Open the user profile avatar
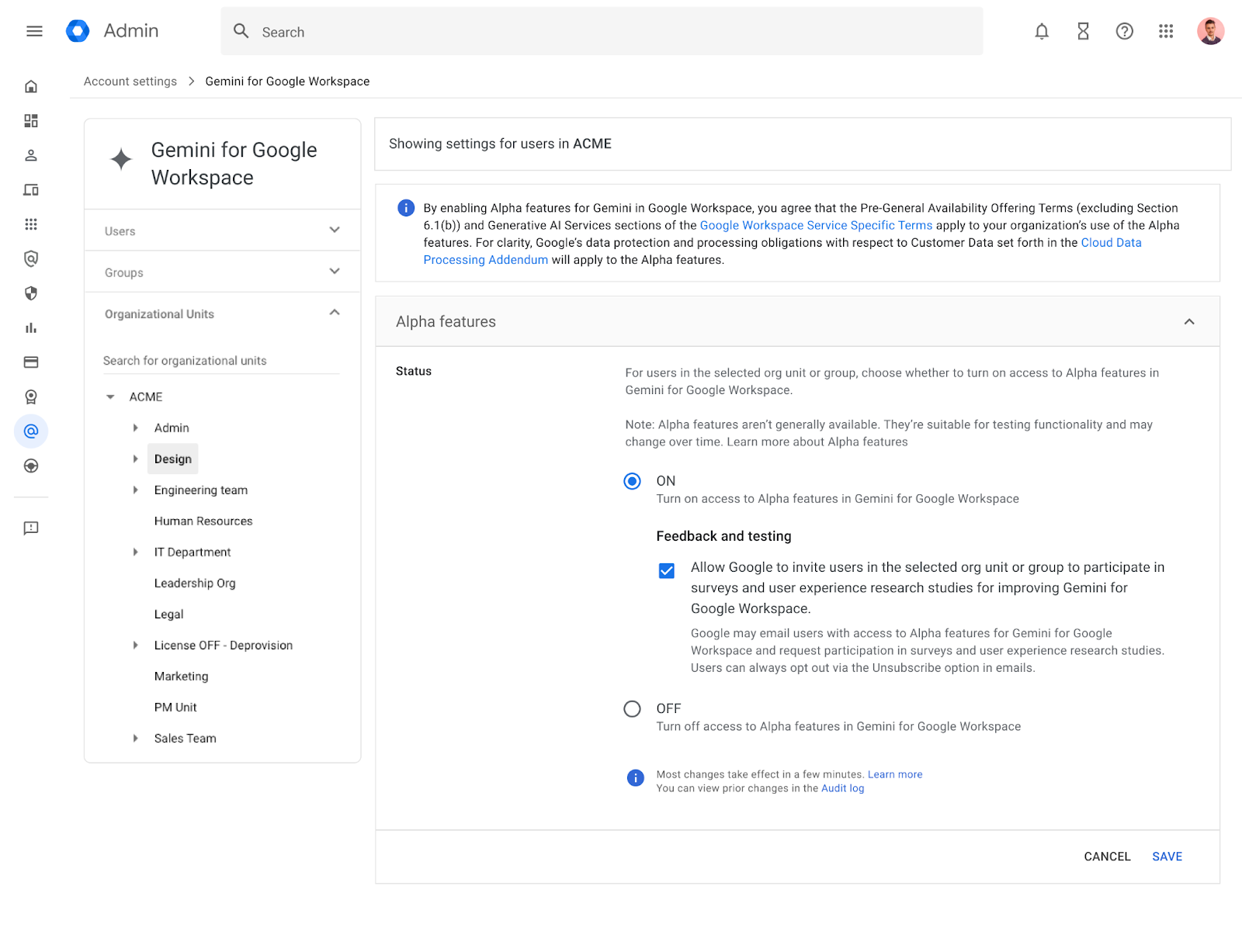The width and height of the screenshot is (1242, 952). click(1209, 31)
